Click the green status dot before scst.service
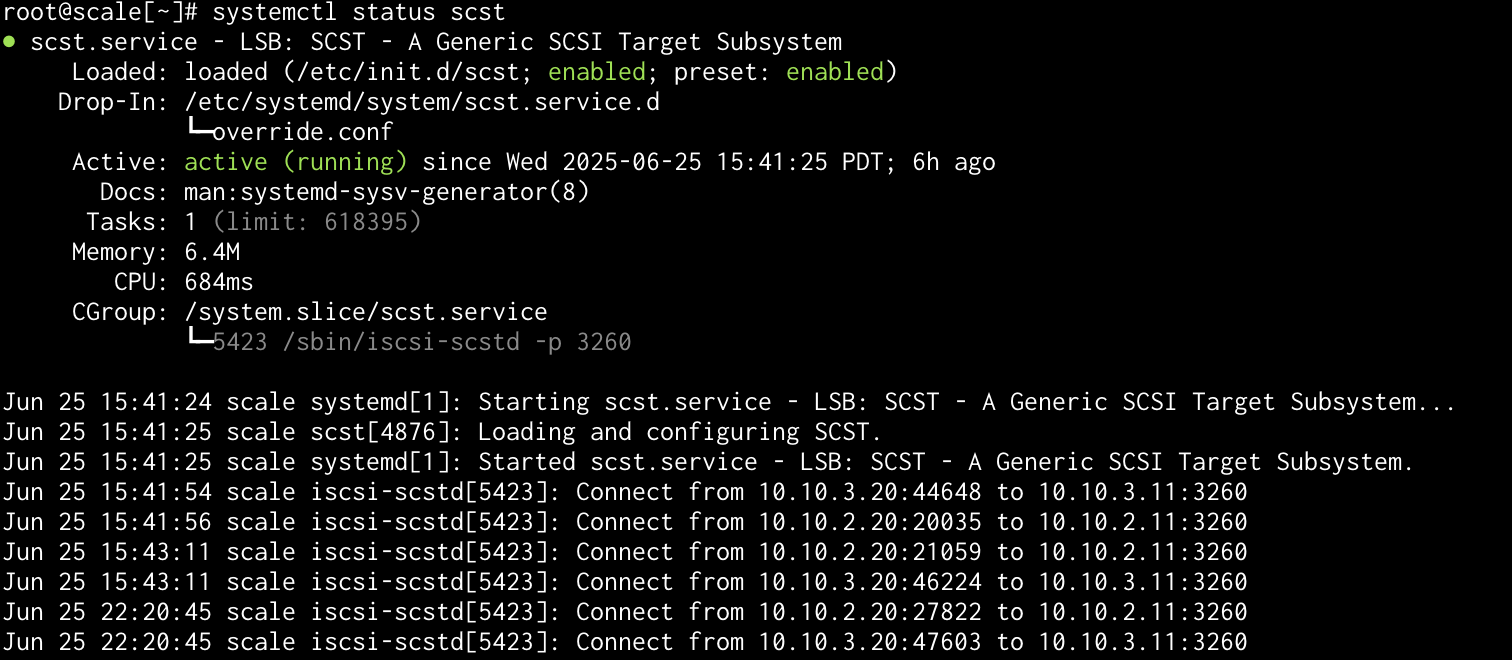This screenshot has height=660, width=1512. (8, 42)
